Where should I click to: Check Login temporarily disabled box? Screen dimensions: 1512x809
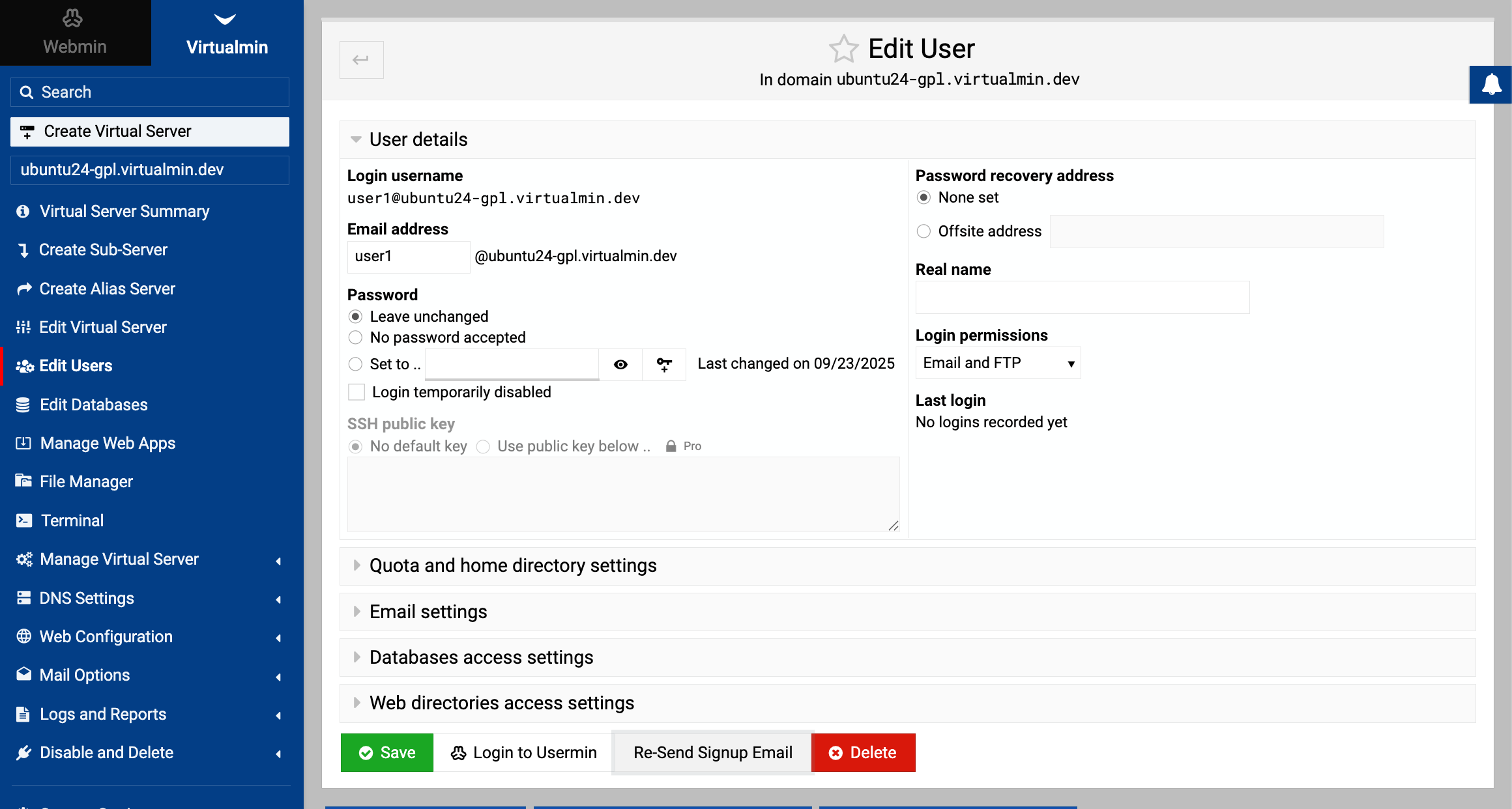(356, 392)
